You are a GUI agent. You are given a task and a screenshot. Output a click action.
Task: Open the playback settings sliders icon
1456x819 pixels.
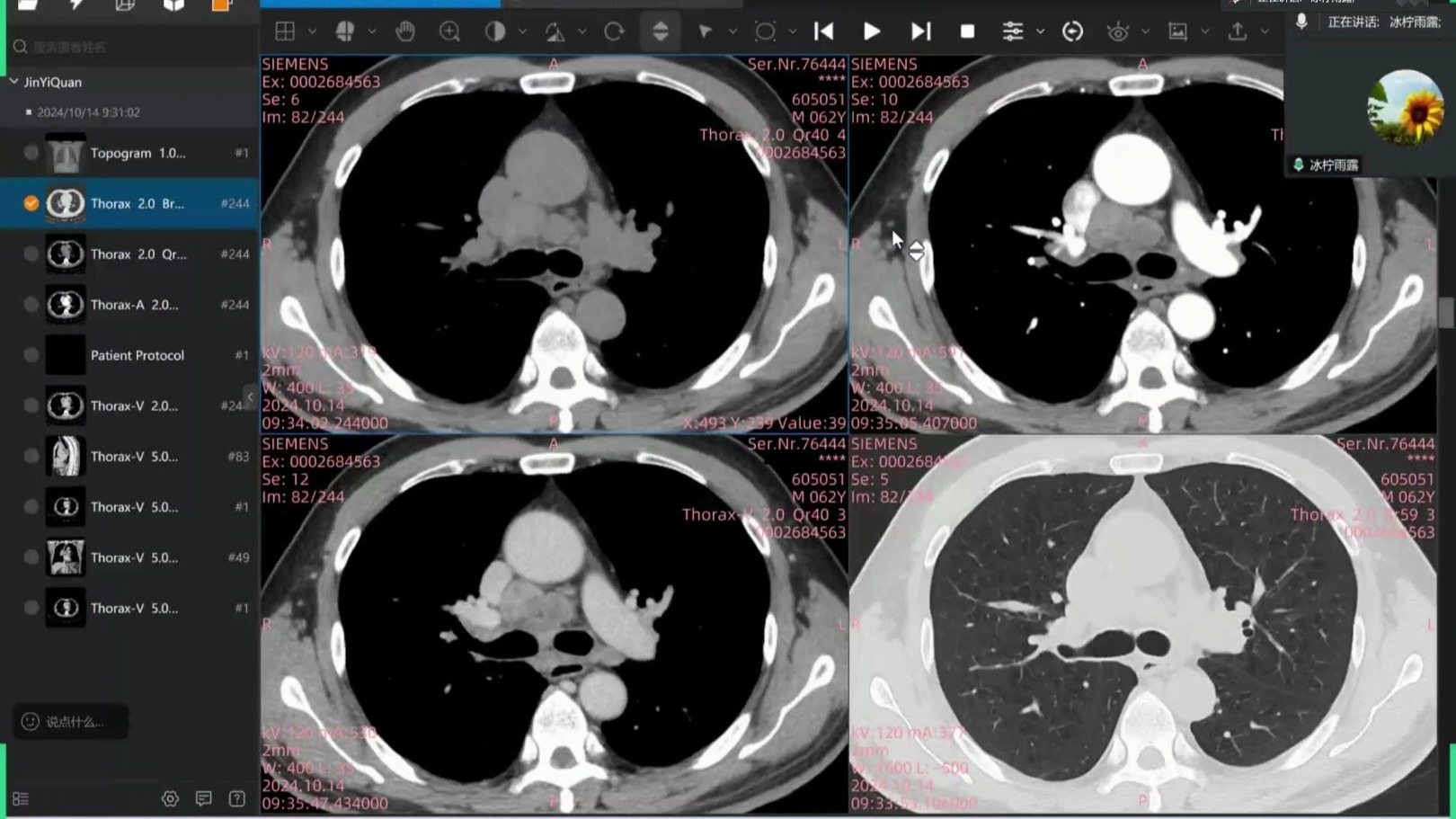(1013, 31)
